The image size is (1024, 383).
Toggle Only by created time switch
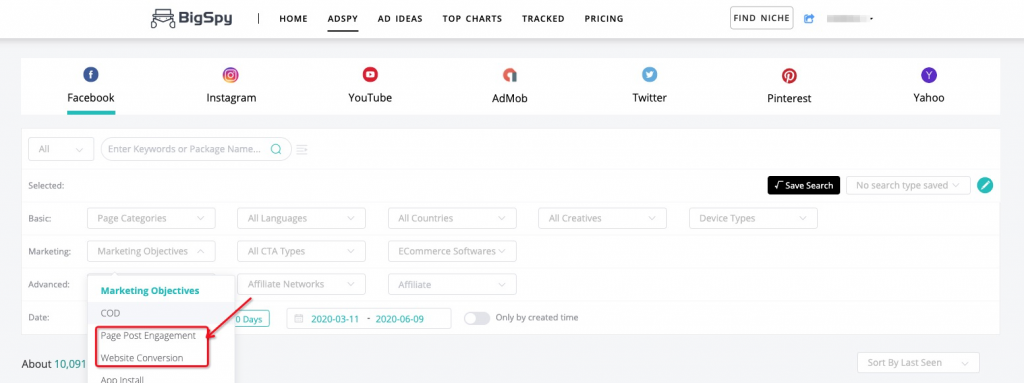pos(477,318)
